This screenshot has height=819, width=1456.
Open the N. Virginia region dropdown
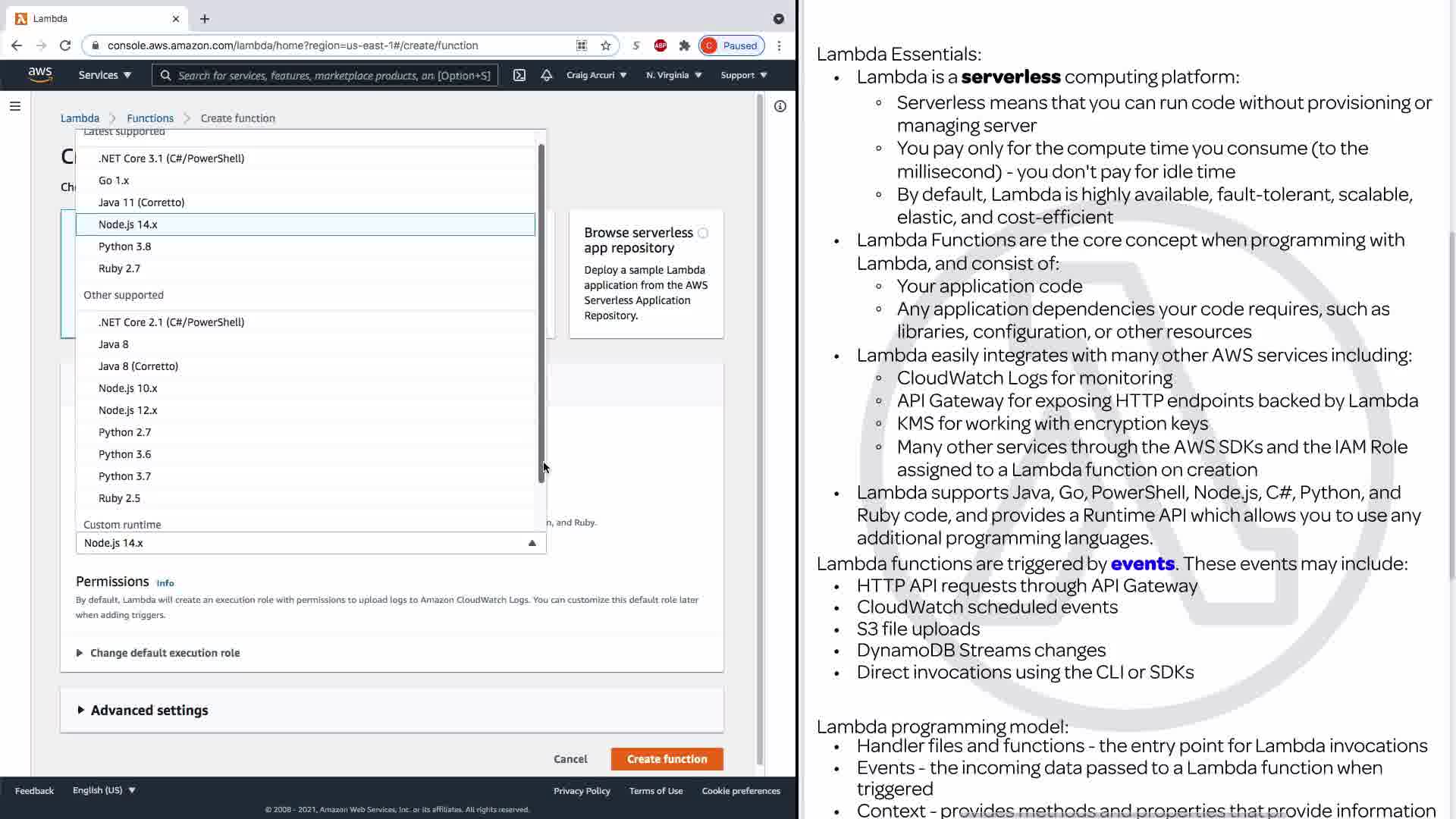tap(673, 75)
